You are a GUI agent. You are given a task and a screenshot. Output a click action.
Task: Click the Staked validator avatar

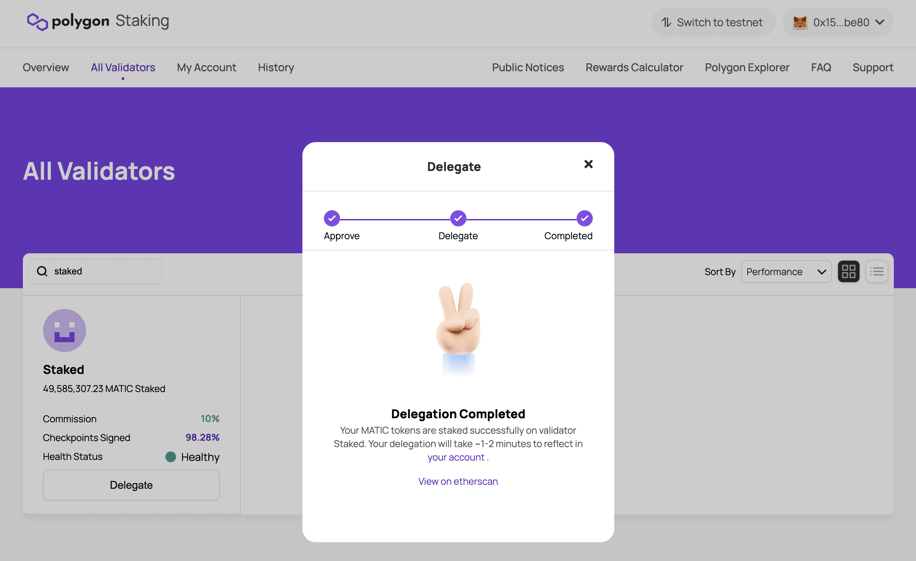[x=64, y=330]
